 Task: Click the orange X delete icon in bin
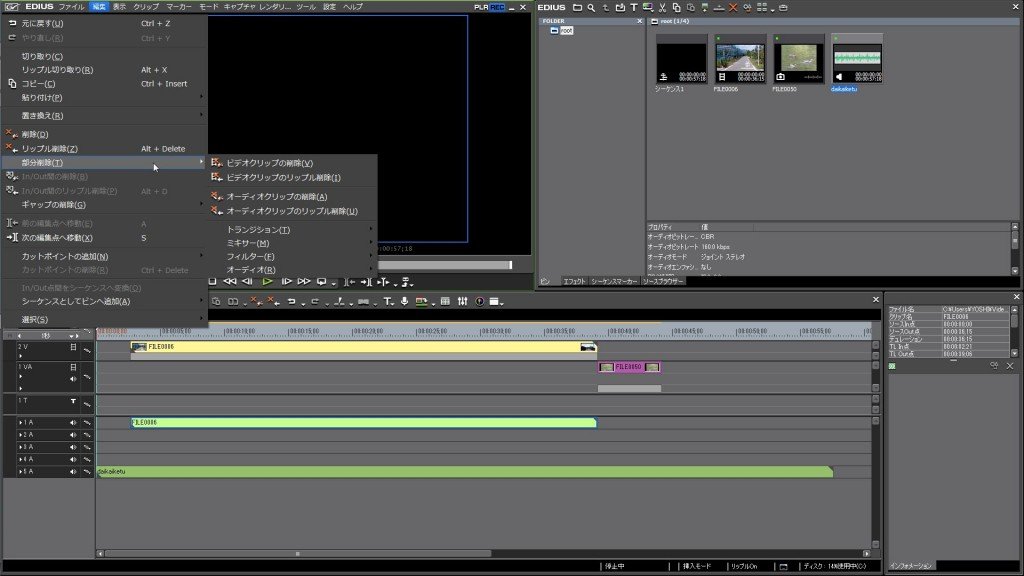point(733,8)
